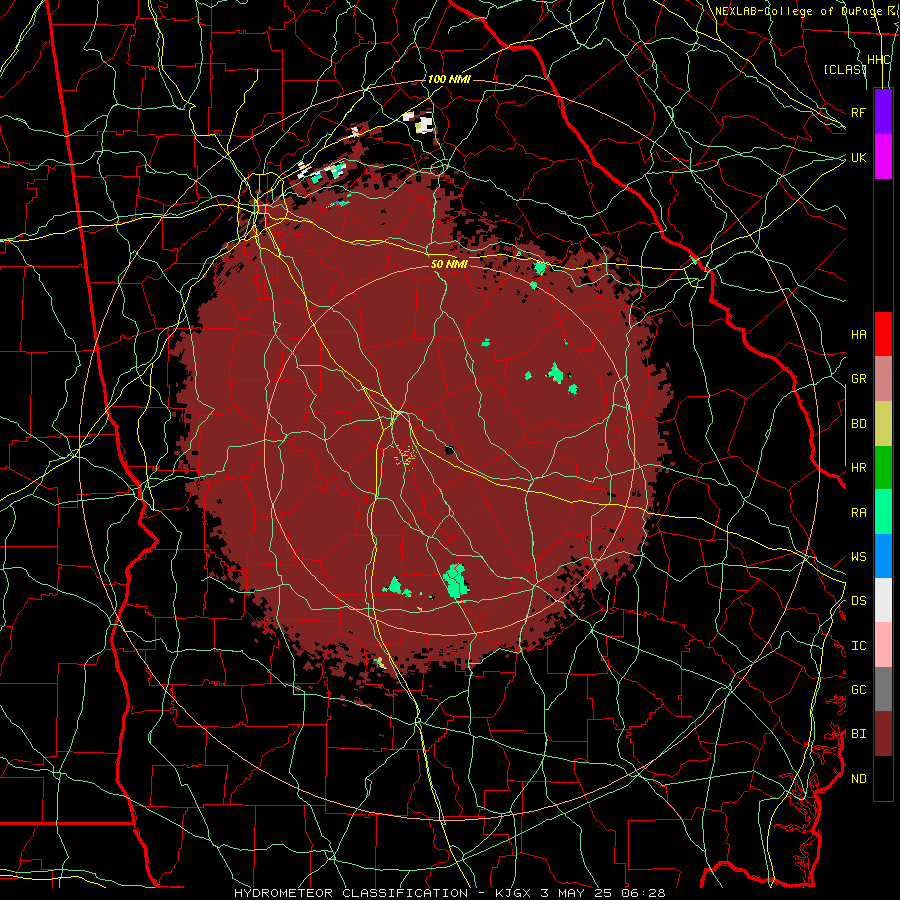Select the BD legend label text

(x=858, y=424)
